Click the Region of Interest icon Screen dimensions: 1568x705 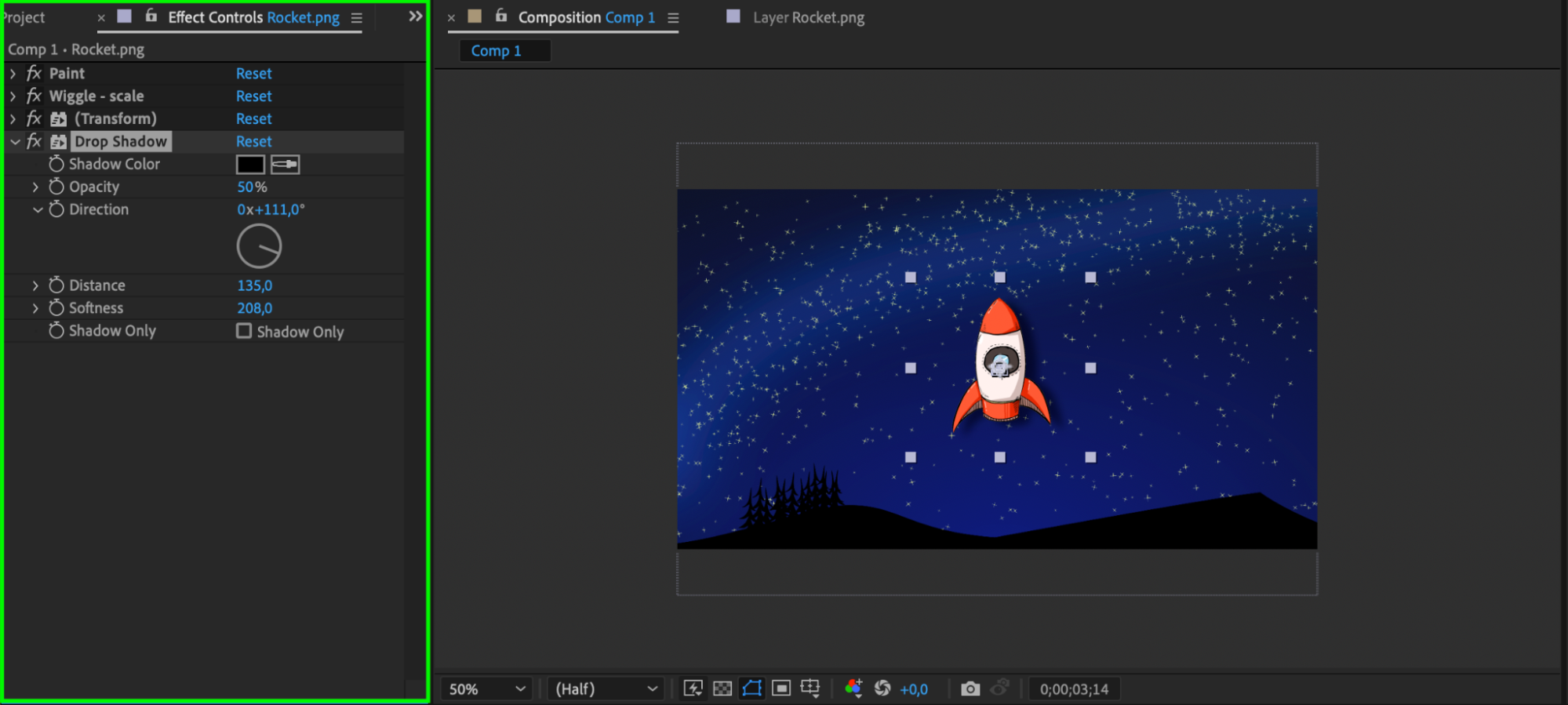781,689
